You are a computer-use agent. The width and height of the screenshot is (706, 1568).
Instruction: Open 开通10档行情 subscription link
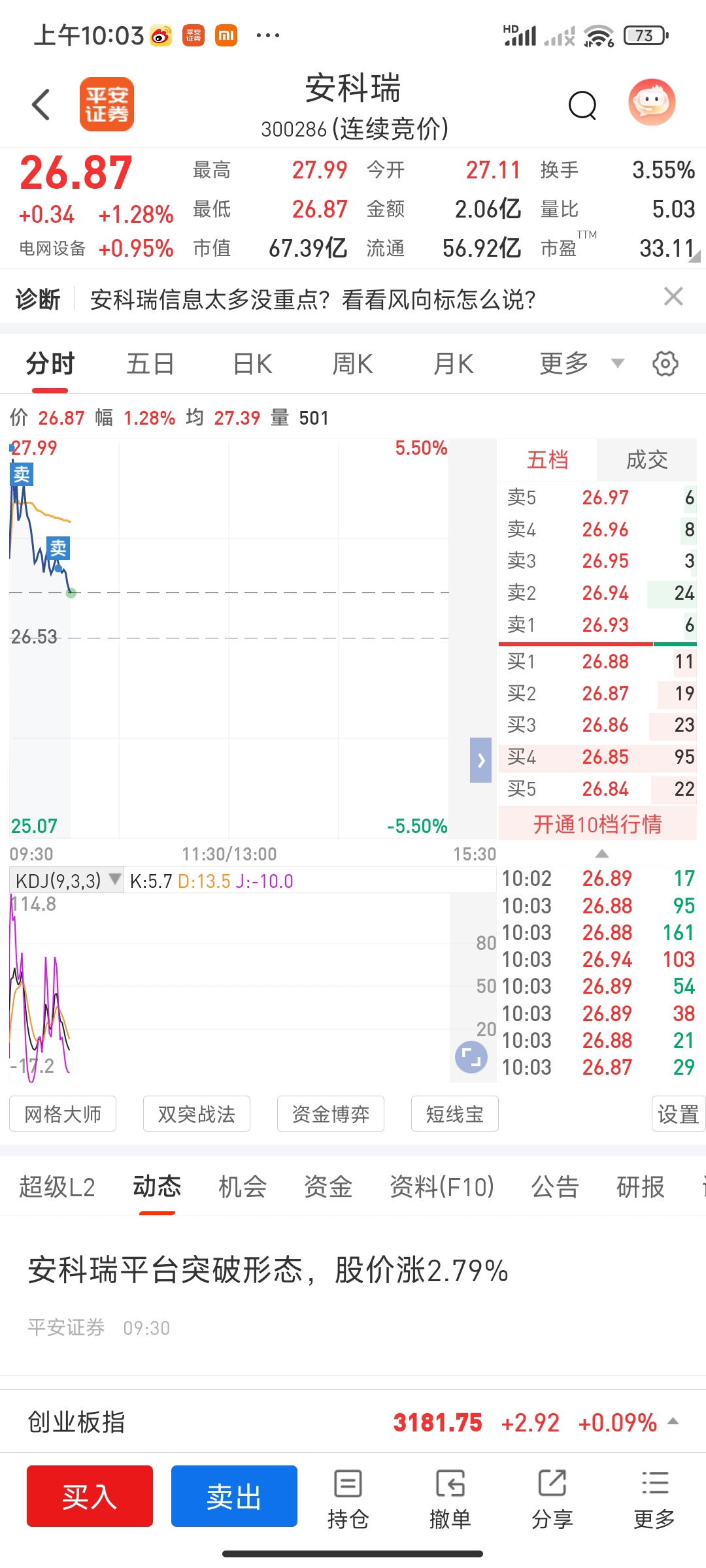click(597, 824)
